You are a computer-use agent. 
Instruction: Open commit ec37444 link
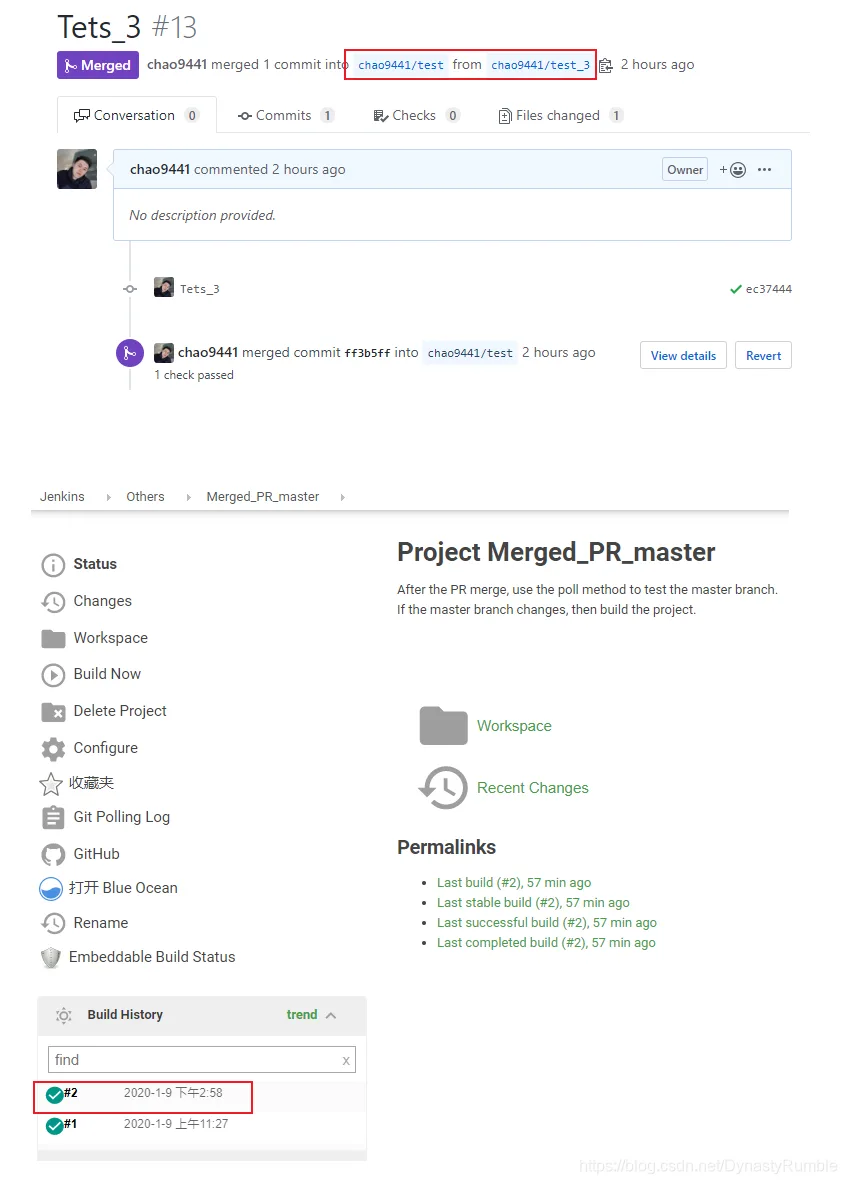tap(768, 289)
